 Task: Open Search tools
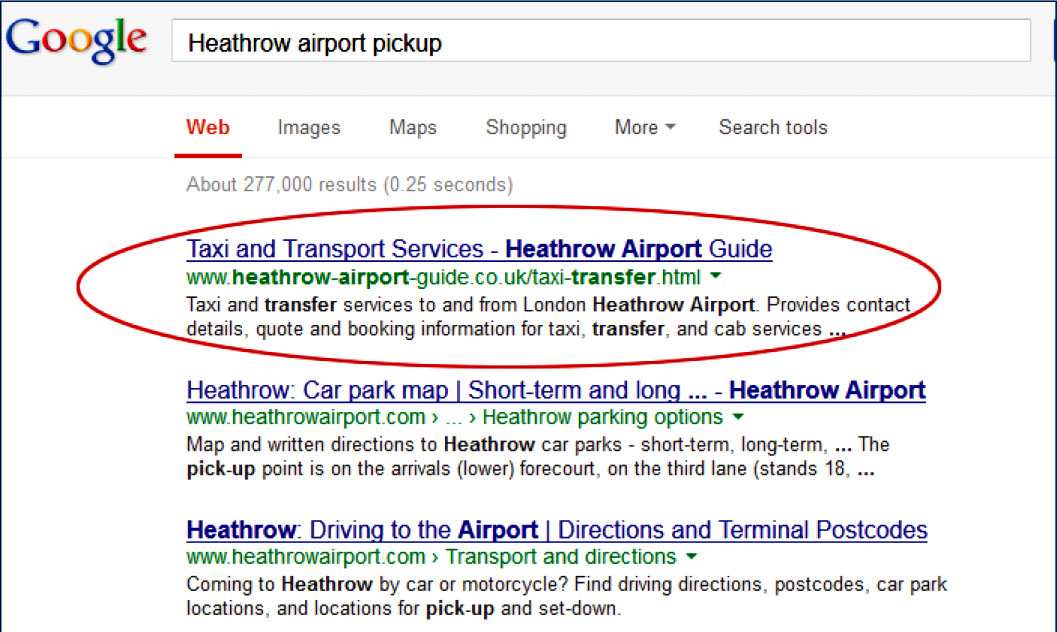(773, 127)
